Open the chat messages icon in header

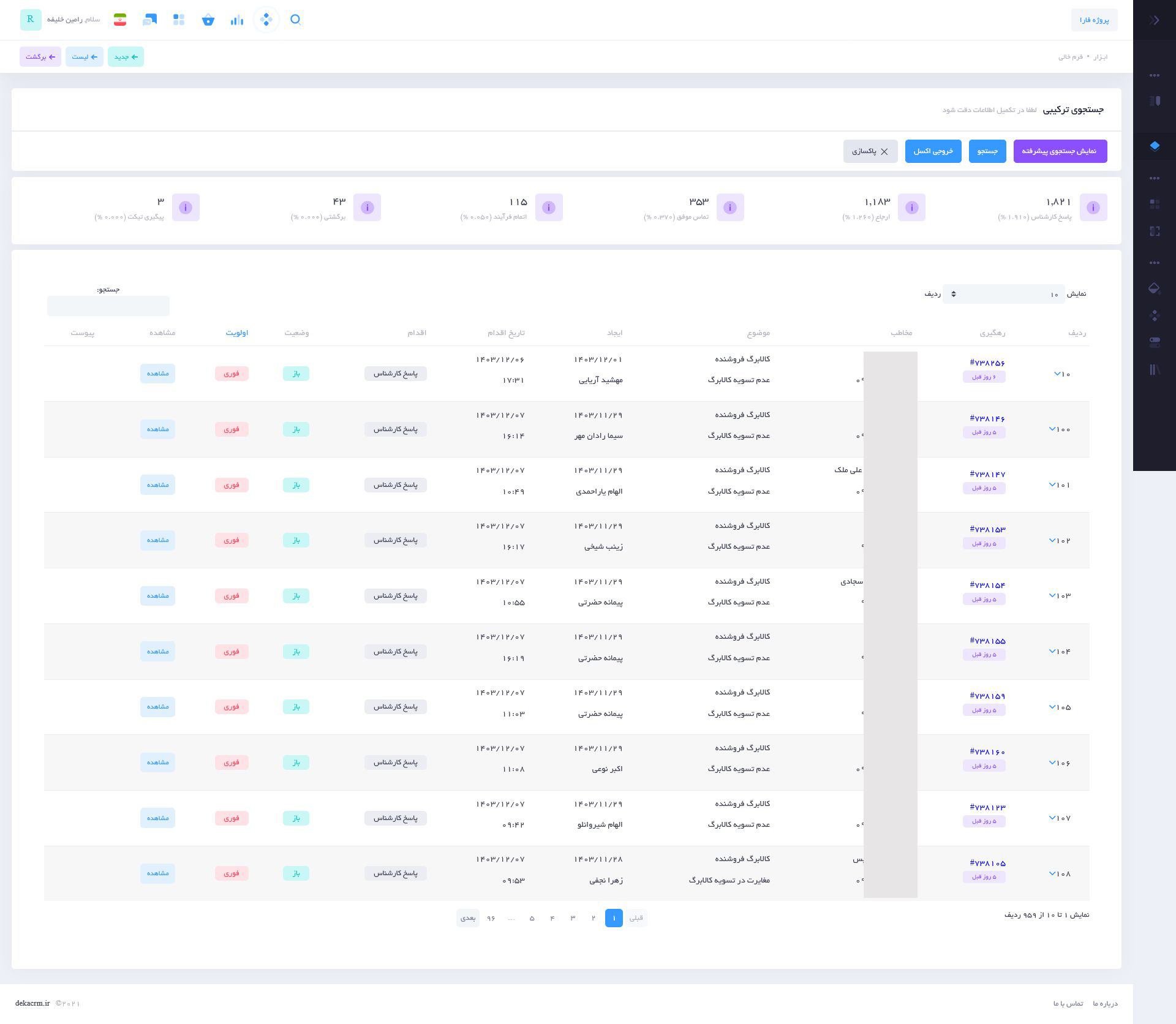149,20
